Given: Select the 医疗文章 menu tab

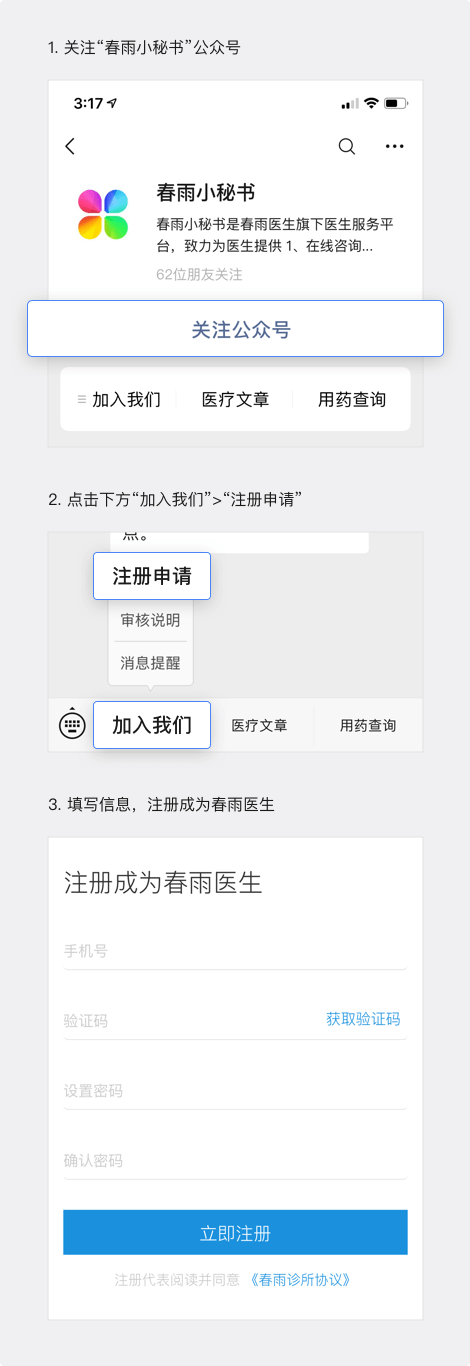Looking at the screenshot, I should [x=235, y=399].
